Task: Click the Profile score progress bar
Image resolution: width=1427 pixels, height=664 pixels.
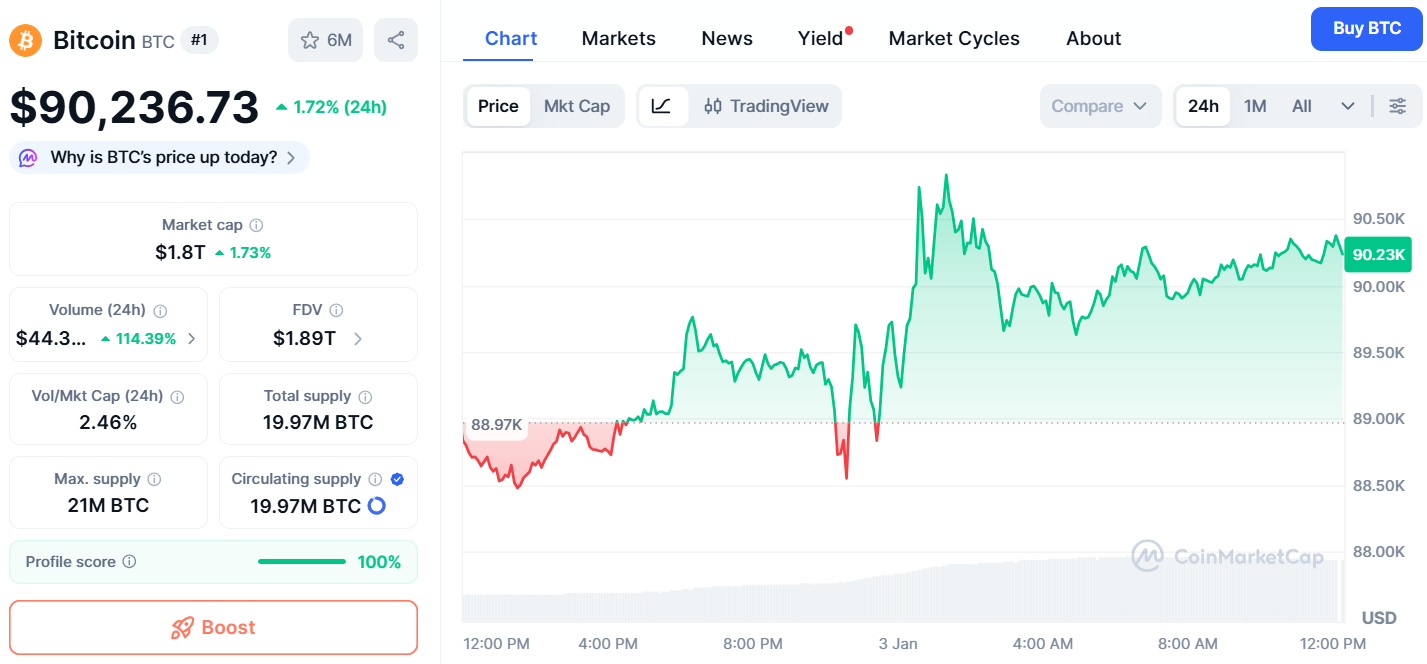Action: 301,562
